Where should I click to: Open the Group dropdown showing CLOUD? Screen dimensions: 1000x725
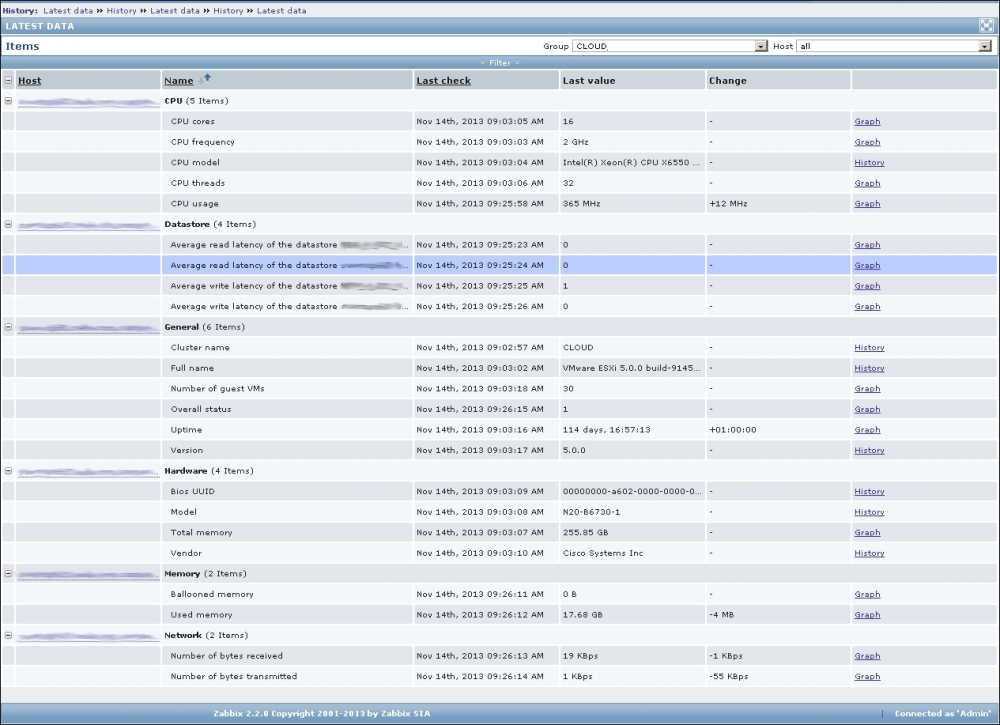pyautogui.click(x=761, y=46)
